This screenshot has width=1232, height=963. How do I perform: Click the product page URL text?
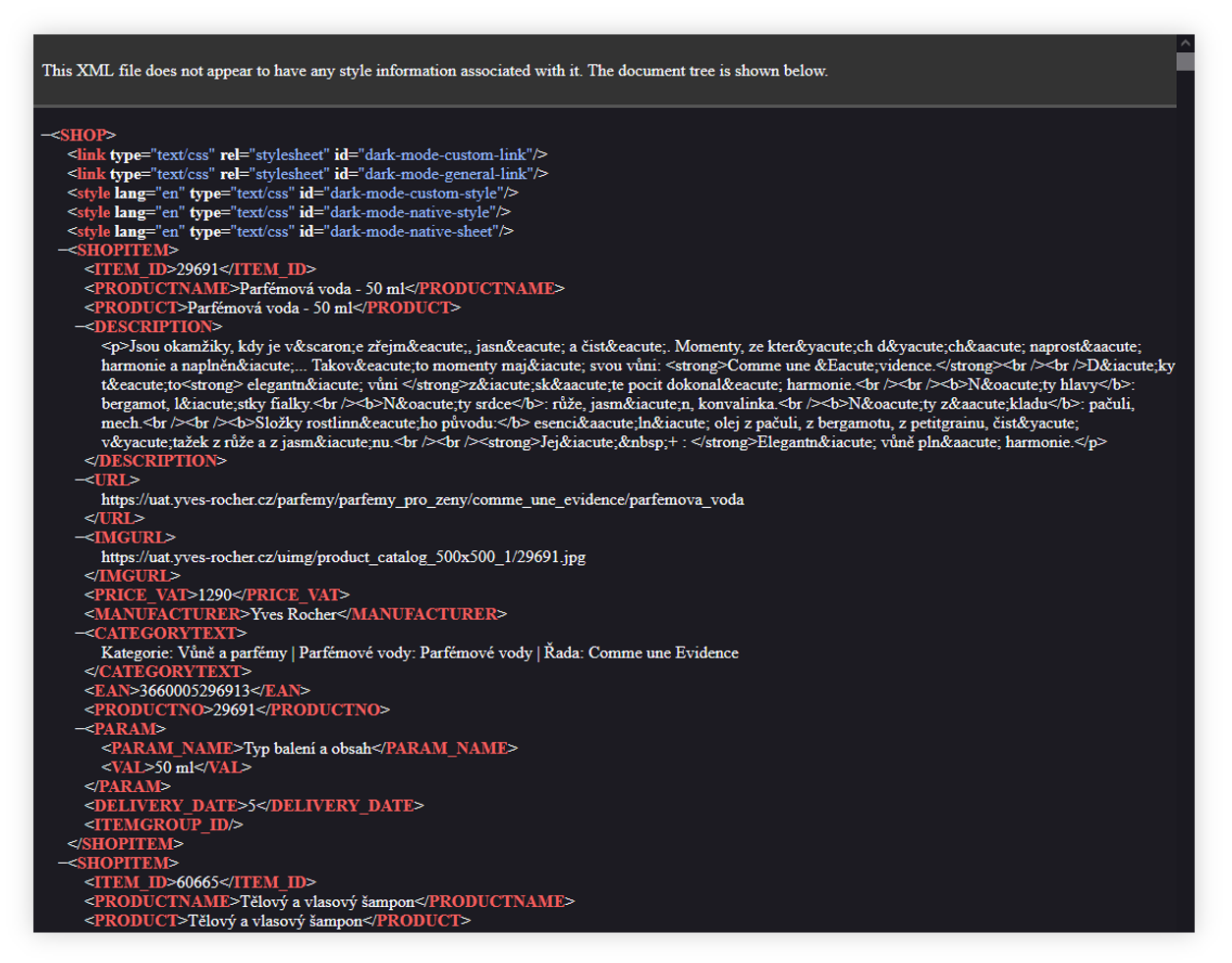[422, 499]
